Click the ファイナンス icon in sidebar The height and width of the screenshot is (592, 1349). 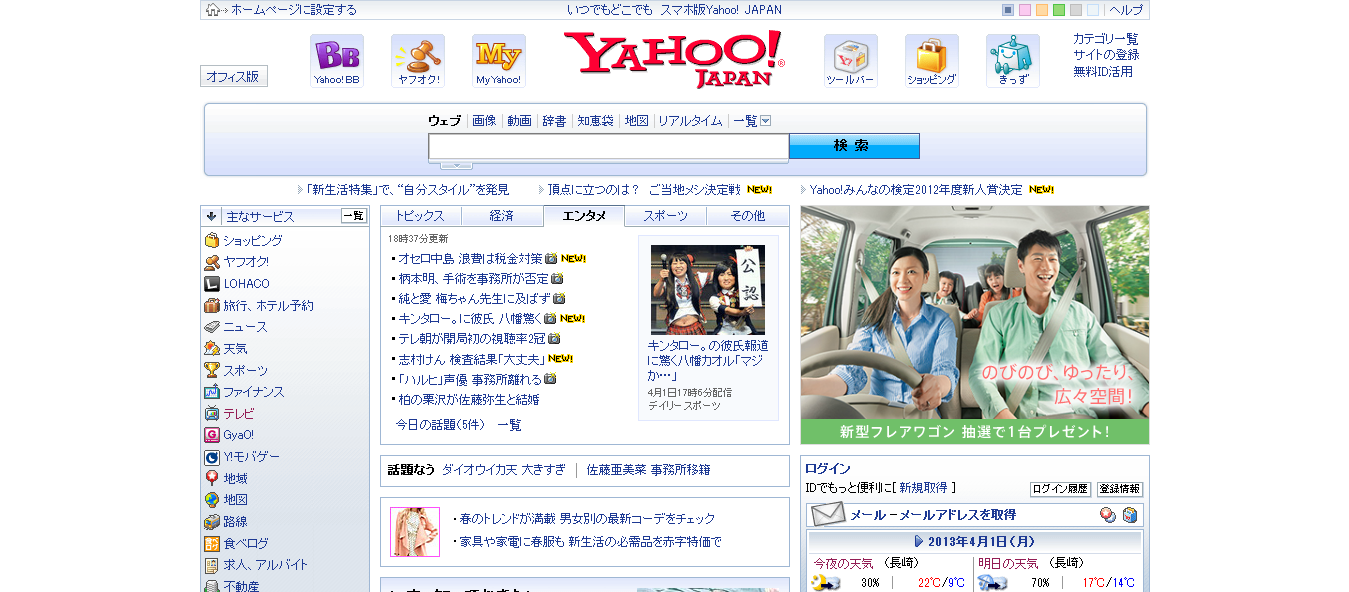point(212,392)
